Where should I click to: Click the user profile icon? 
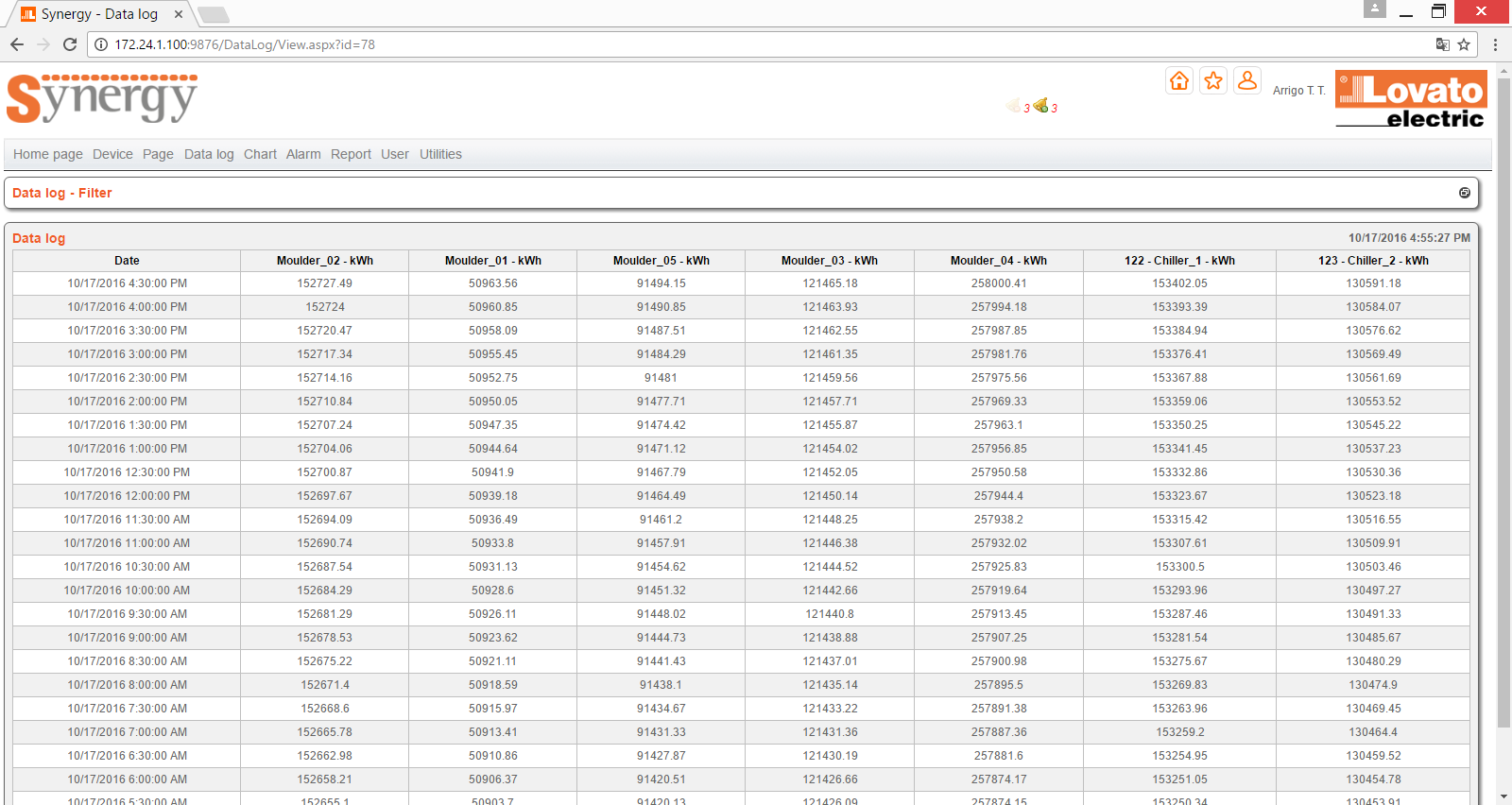coord(1247,81)
